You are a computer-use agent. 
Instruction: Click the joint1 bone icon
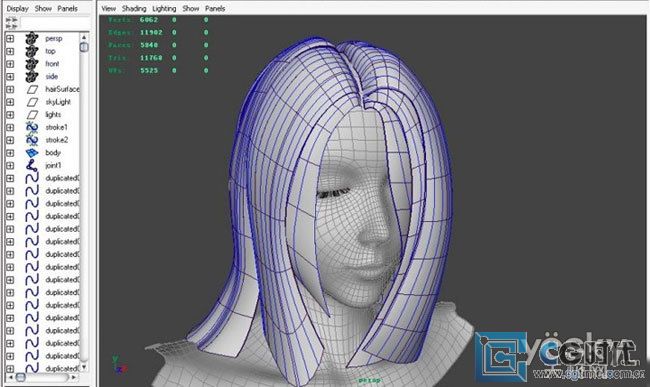tap(32, 166)
